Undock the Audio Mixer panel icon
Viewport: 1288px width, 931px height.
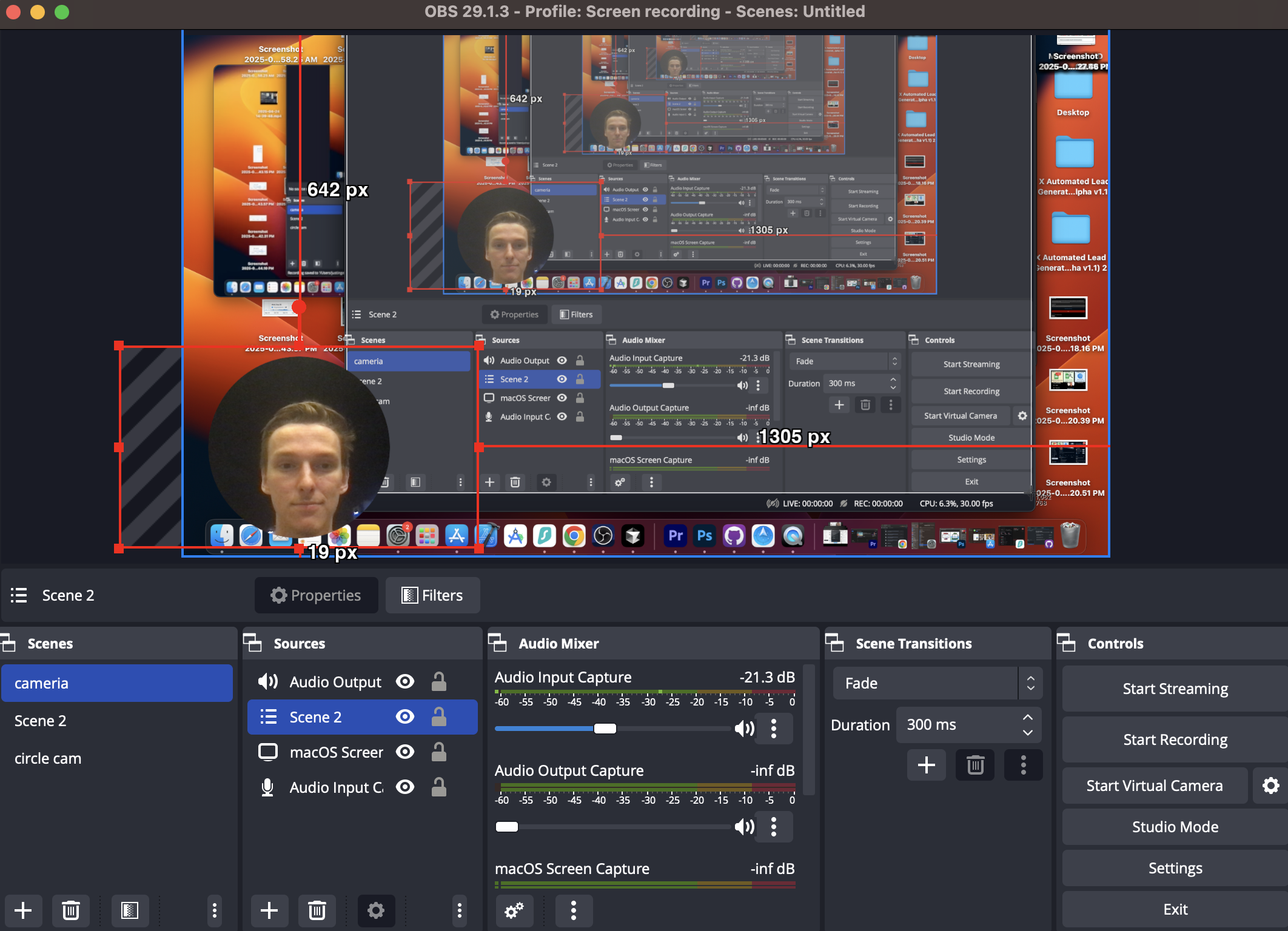498,643
